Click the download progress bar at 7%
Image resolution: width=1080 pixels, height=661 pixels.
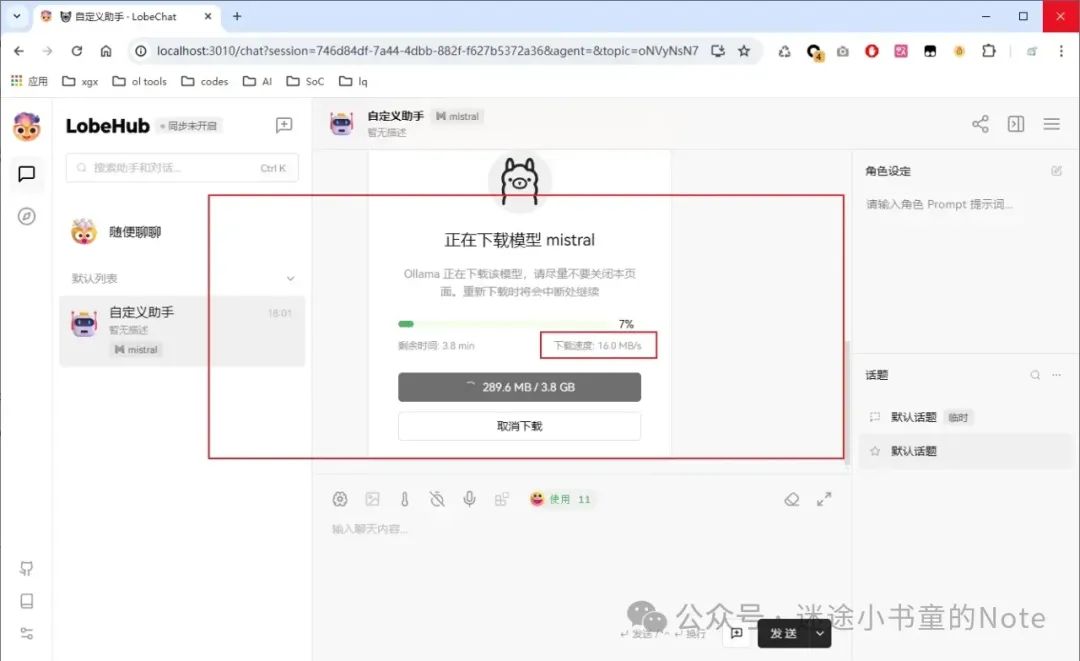point(505,324)
